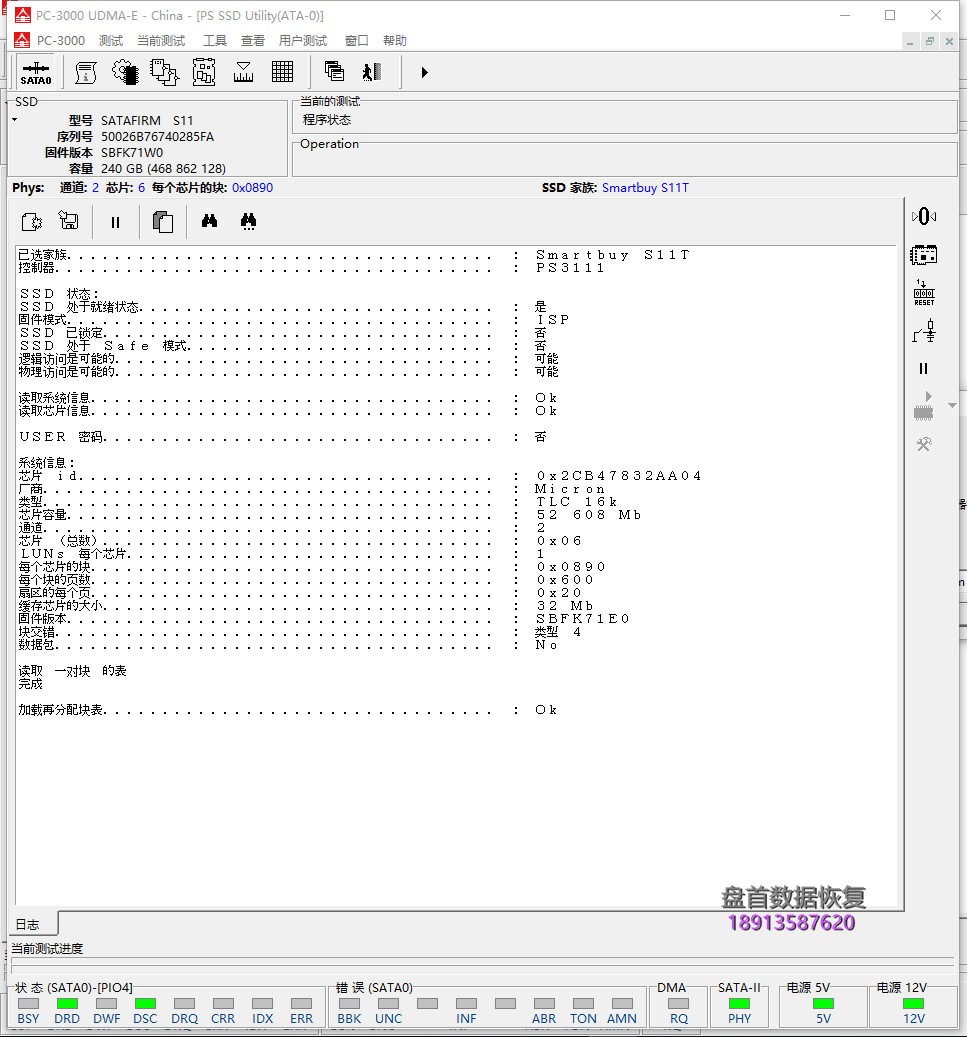Viewport: 967px width, 1037px height.
Task: Open the 用户测试 menu
Action: pyautogui.click(x=303, y=40)
